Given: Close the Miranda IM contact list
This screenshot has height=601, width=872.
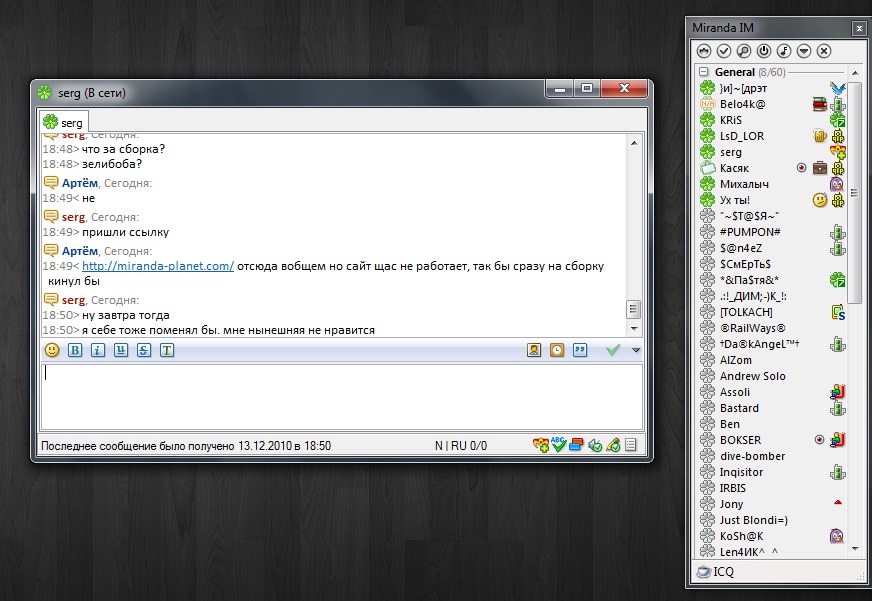Looking at the screenshot, I should pyautogui.click(x=859, y=28).
